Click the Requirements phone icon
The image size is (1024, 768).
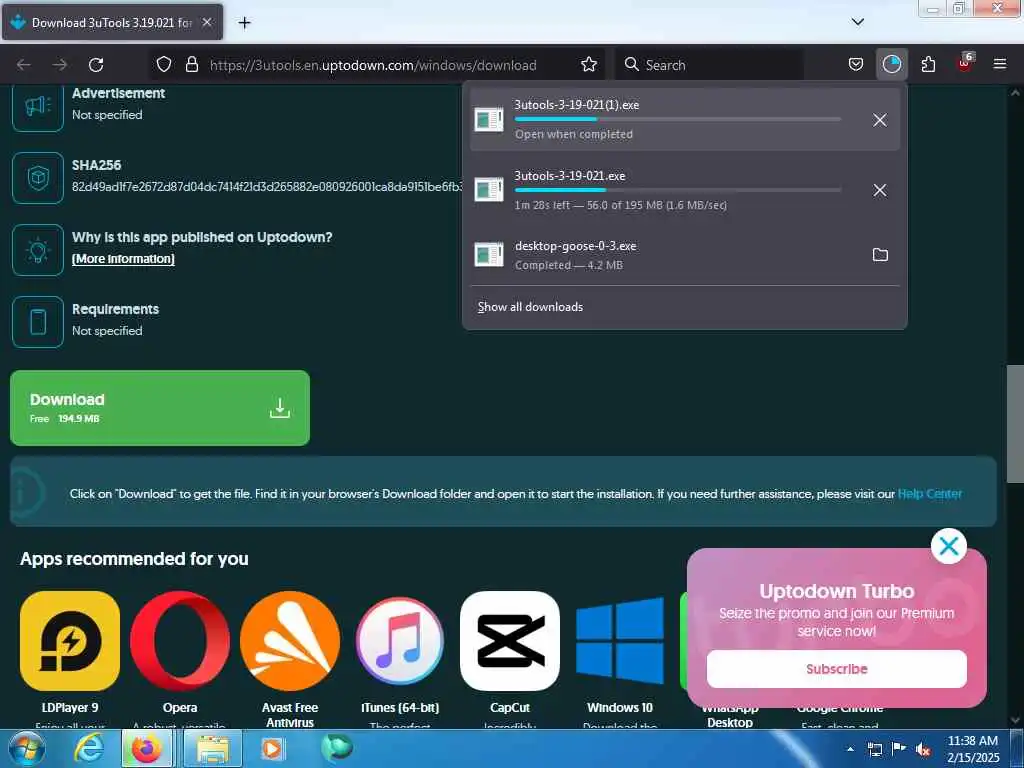38,321
